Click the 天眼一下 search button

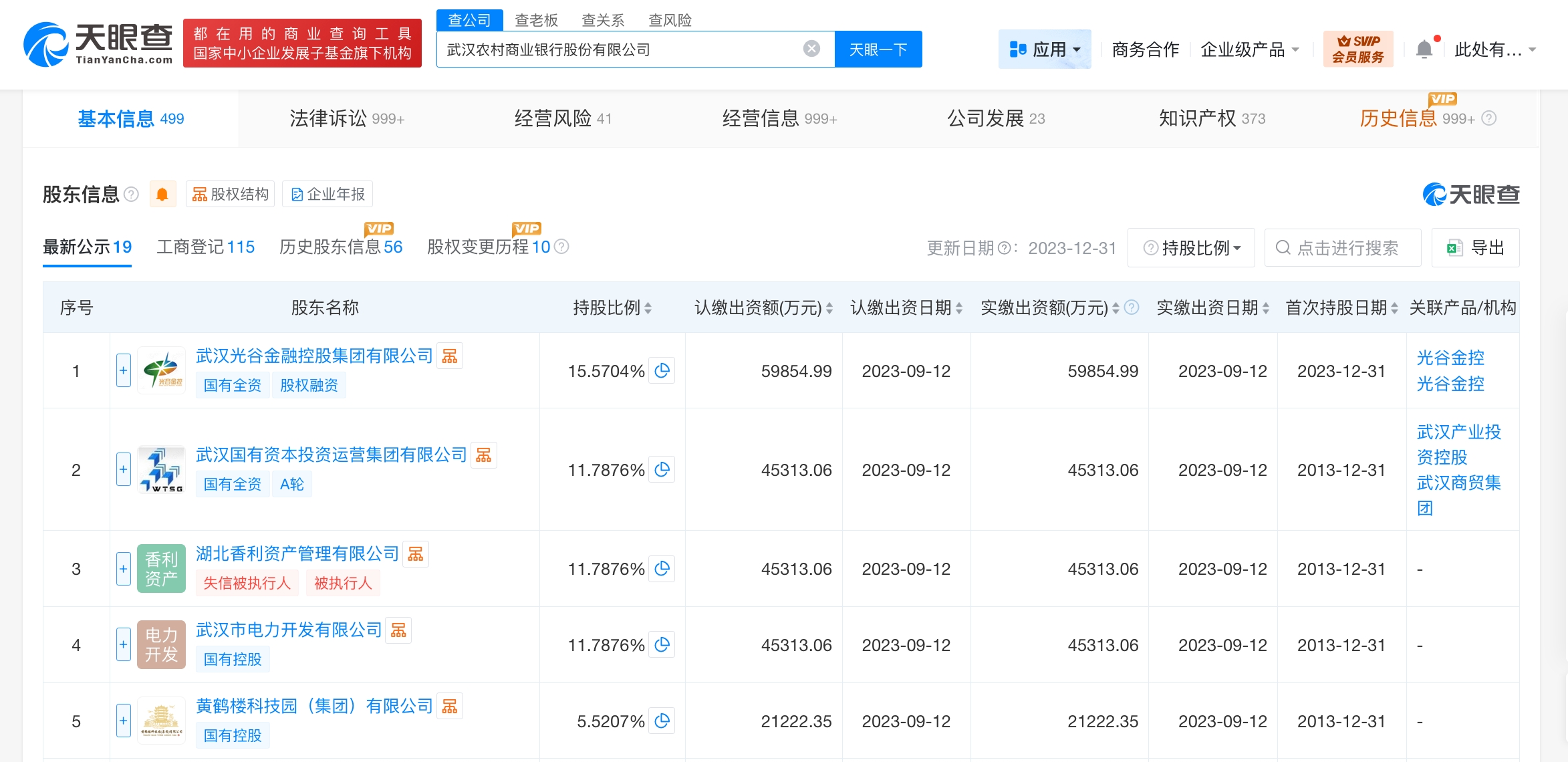coord(878,49)
